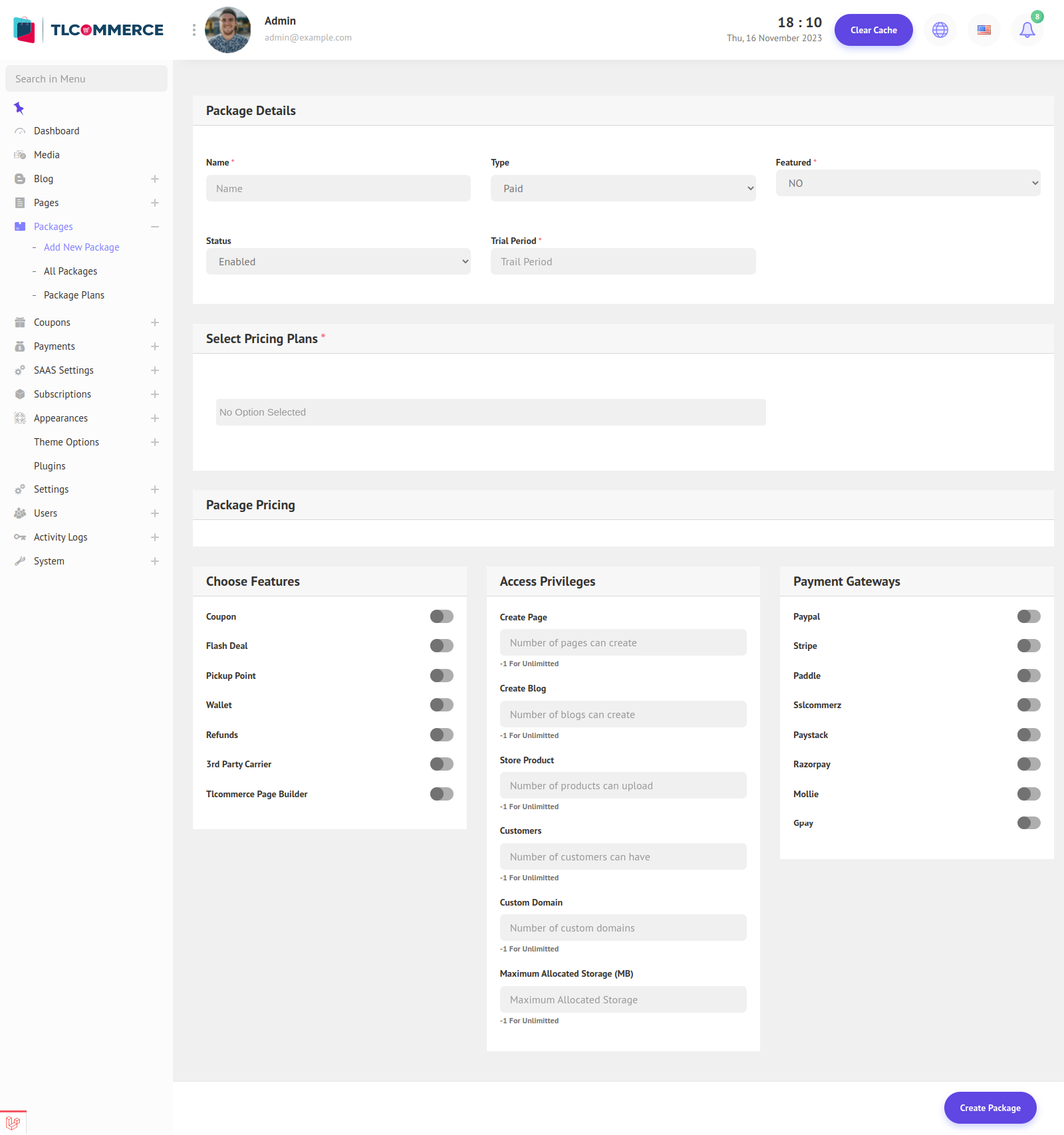1064x1135 pixels.
Task: Click the Coupons sidebar icon
Action: point(19,322)
